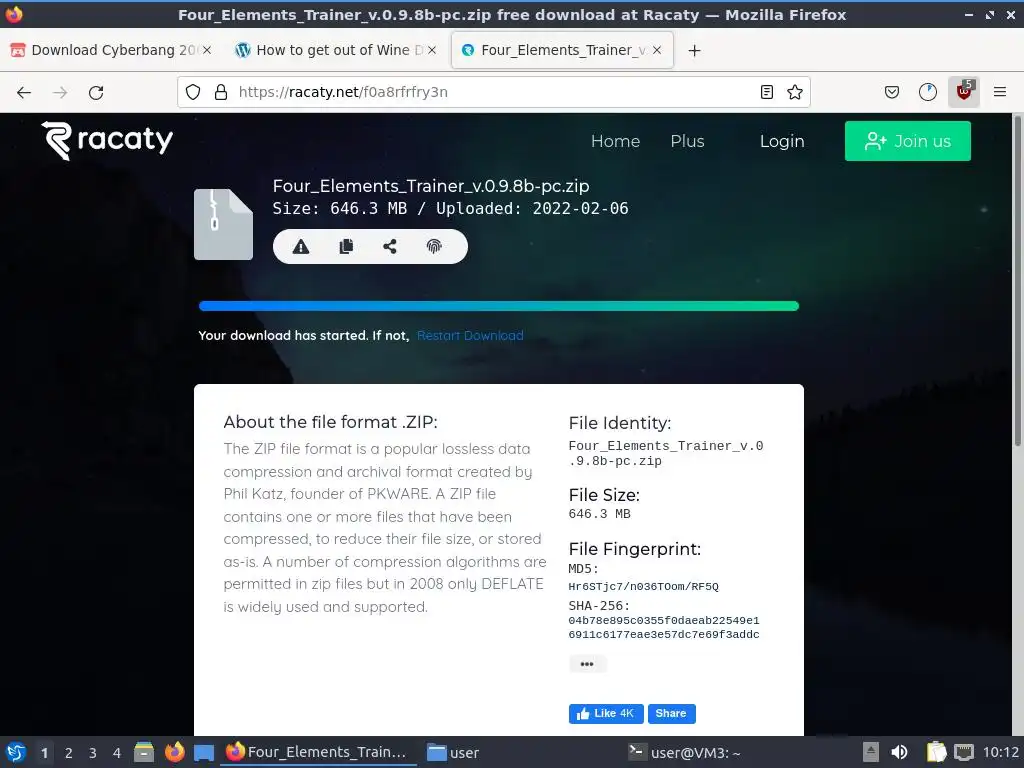This screenshot has width=1024, height=768.
Task: Click the copy link icon under the filename
Action: [346, 246]
